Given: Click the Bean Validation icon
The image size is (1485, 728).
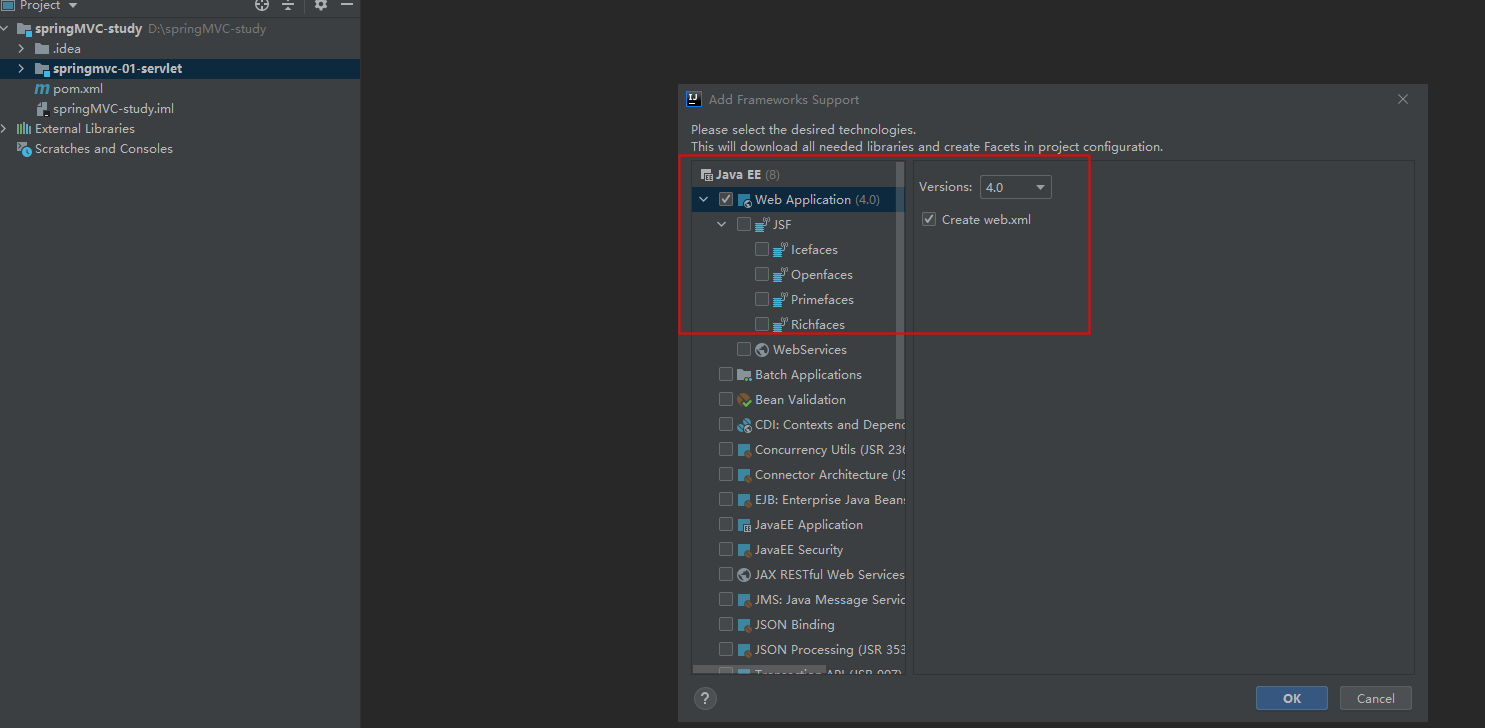Looking at the screenshot, I should [x=745, y=400].
